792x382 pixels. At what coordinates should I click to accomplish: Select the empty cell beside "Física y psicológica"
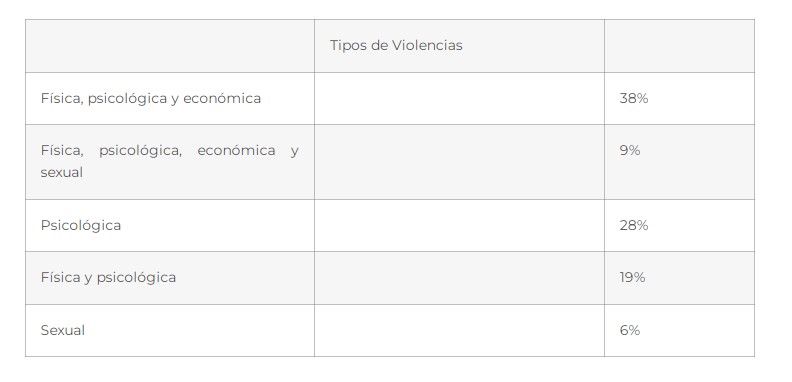[x=459, y=278]
